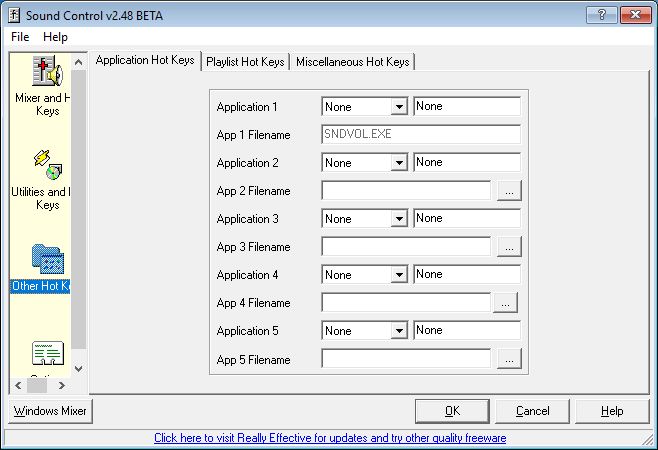The image size is (658, 450).
Task: Browse for App 3 file with ... button
Action: coord(509,247)
